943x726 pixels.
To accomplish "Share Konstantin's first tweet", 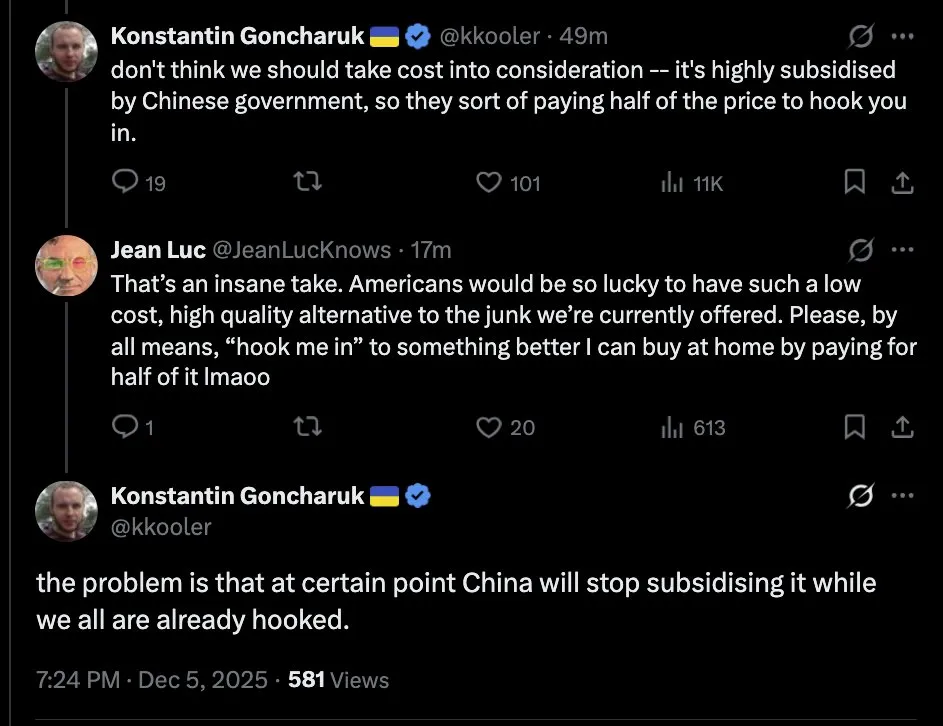I will coord(901,182).
